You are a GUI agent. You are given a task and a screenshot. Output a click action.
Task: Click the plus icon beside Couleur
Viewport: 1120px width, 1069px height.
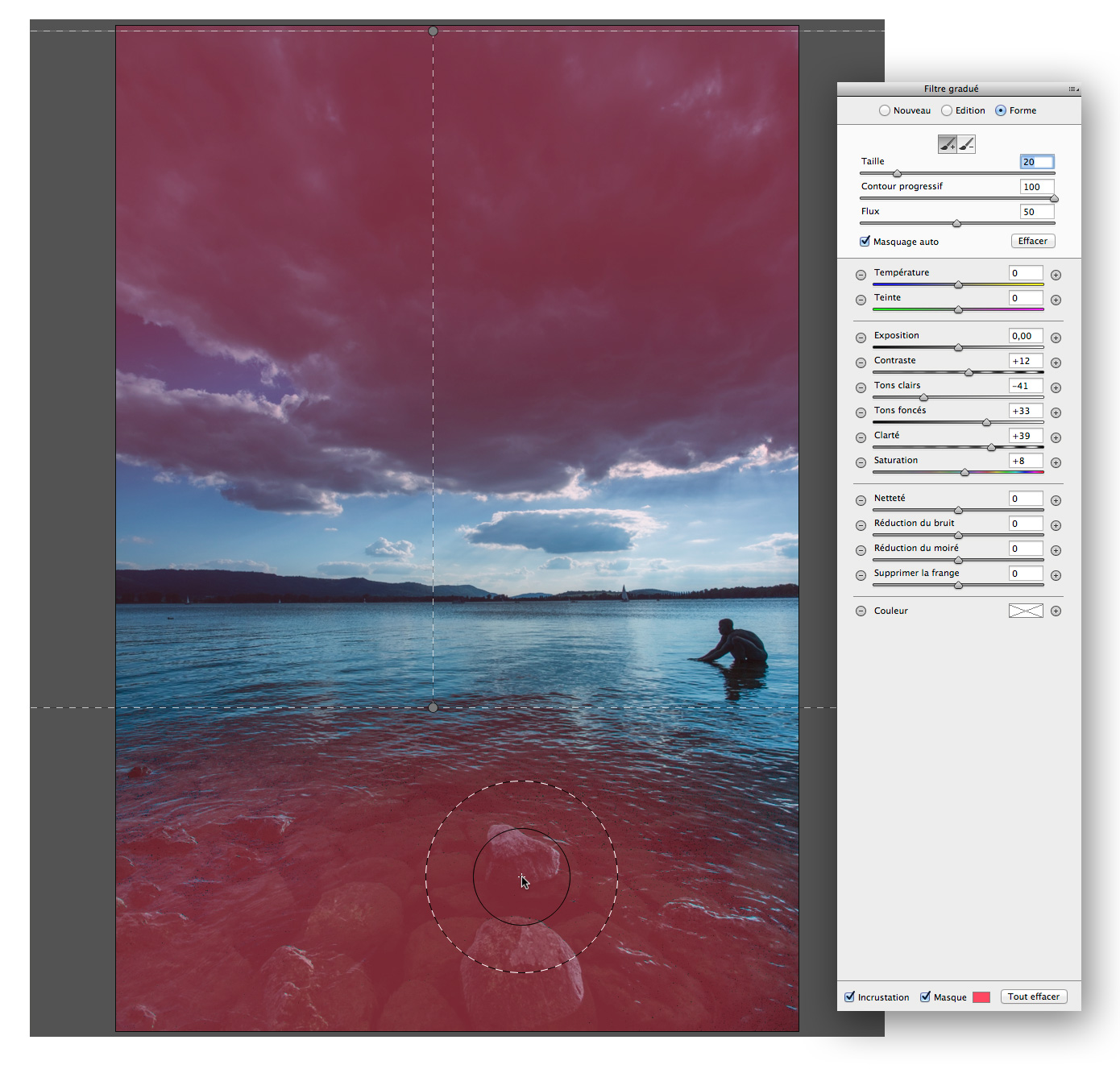[1056, 611]
